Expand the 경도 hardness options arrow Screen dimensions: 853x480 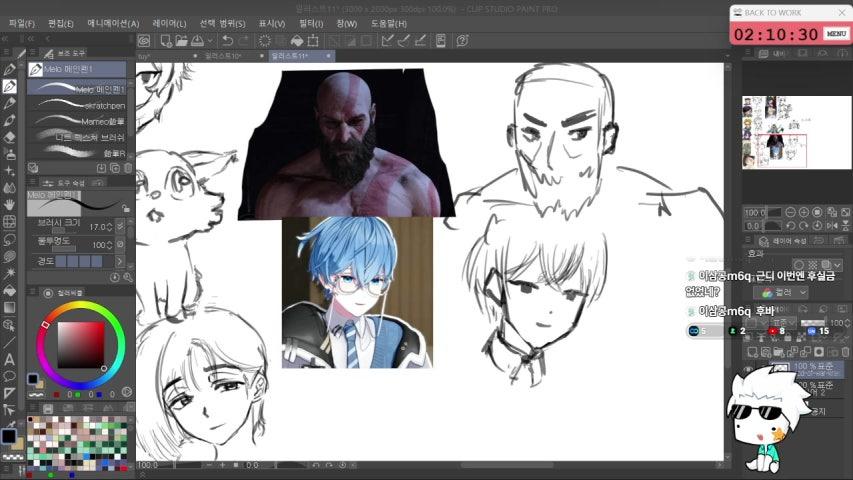(x=120, y=261)
